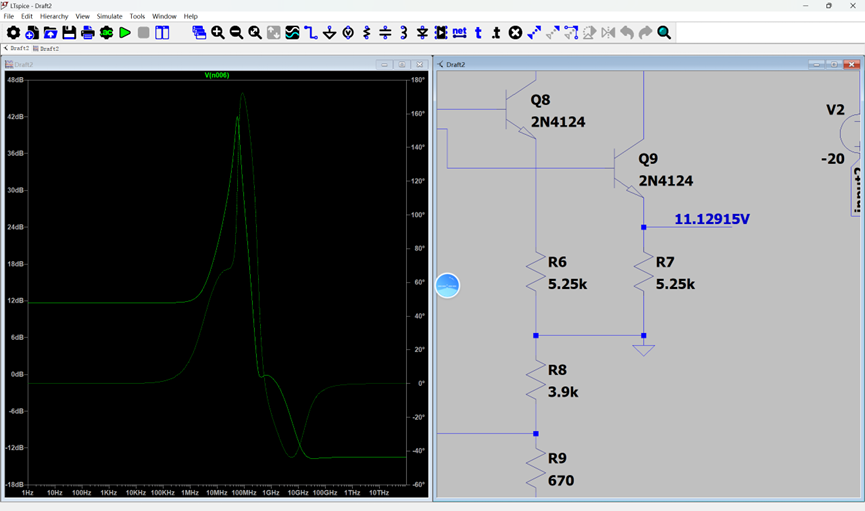Zoom in with magnifier plus
Screen dimensions: 865x511
click(218, 33)
